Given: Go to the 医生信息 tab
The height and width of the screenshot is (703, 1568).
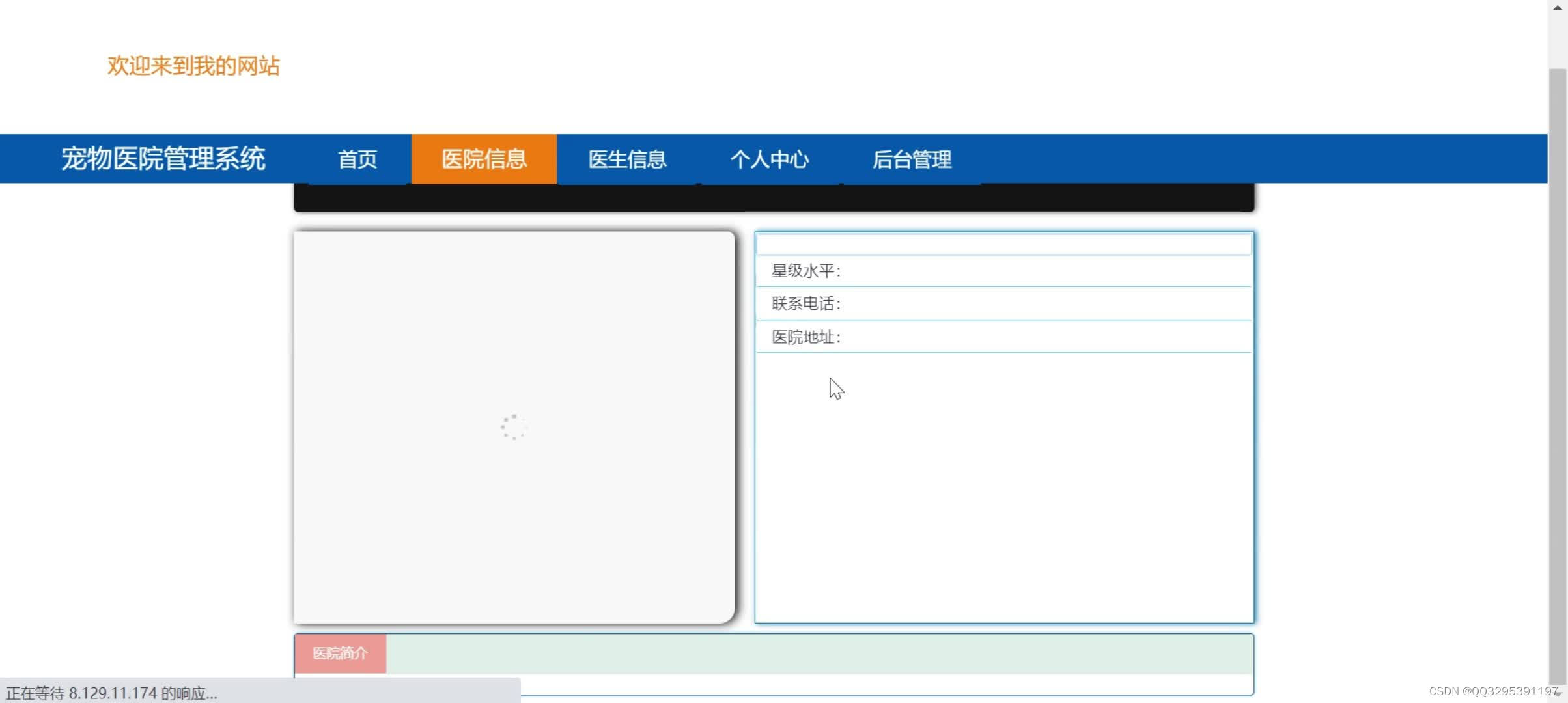Looking at the screenshot, I should [x=627, y=159].
